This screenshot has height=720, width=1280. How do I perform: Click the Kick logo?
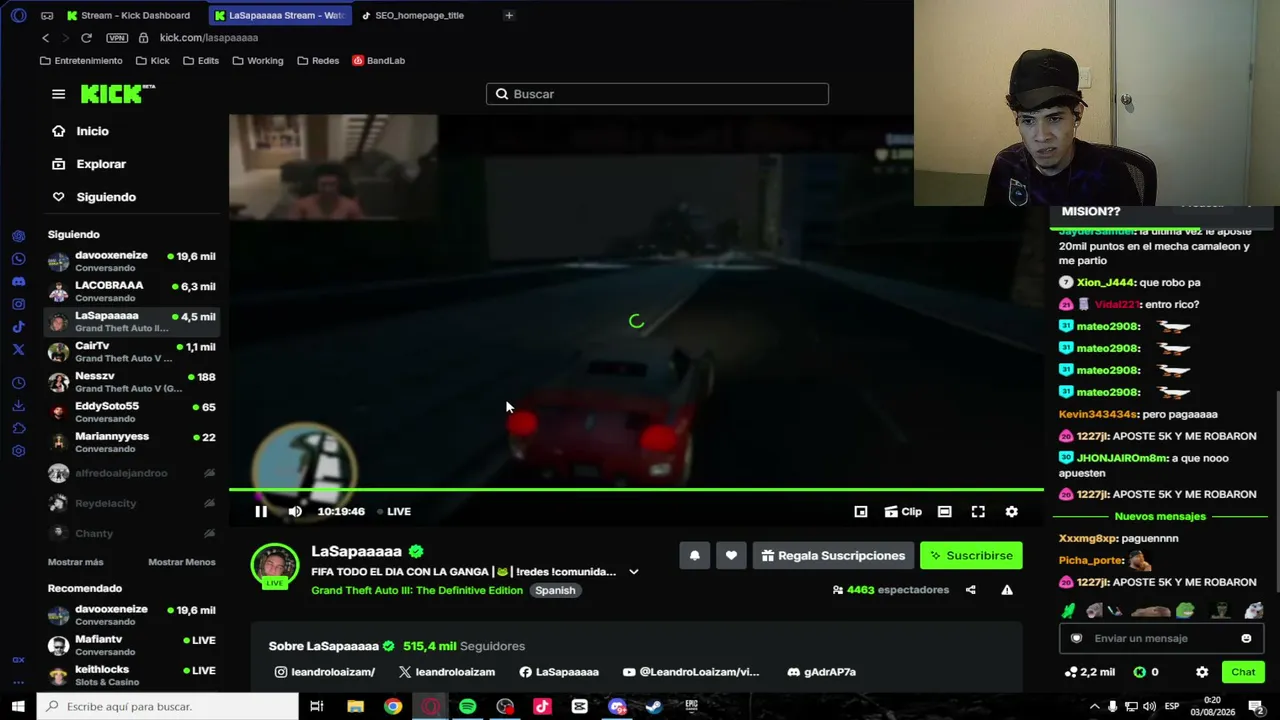[117, 94]
